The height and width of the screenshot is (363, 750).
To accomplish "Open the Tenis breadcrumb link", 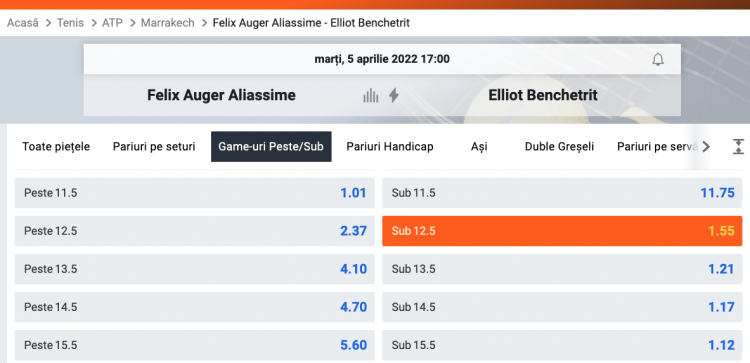I will coord(70,22).
